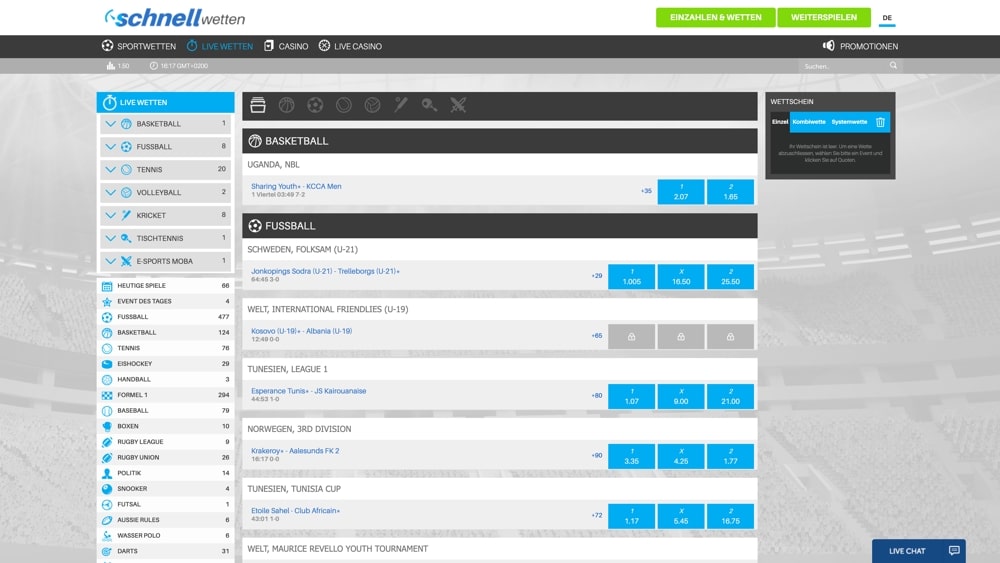Open the Esperance Tunis - JS Kairouanaise match
The image size is (1000, 563).
(x=309, y=391)
